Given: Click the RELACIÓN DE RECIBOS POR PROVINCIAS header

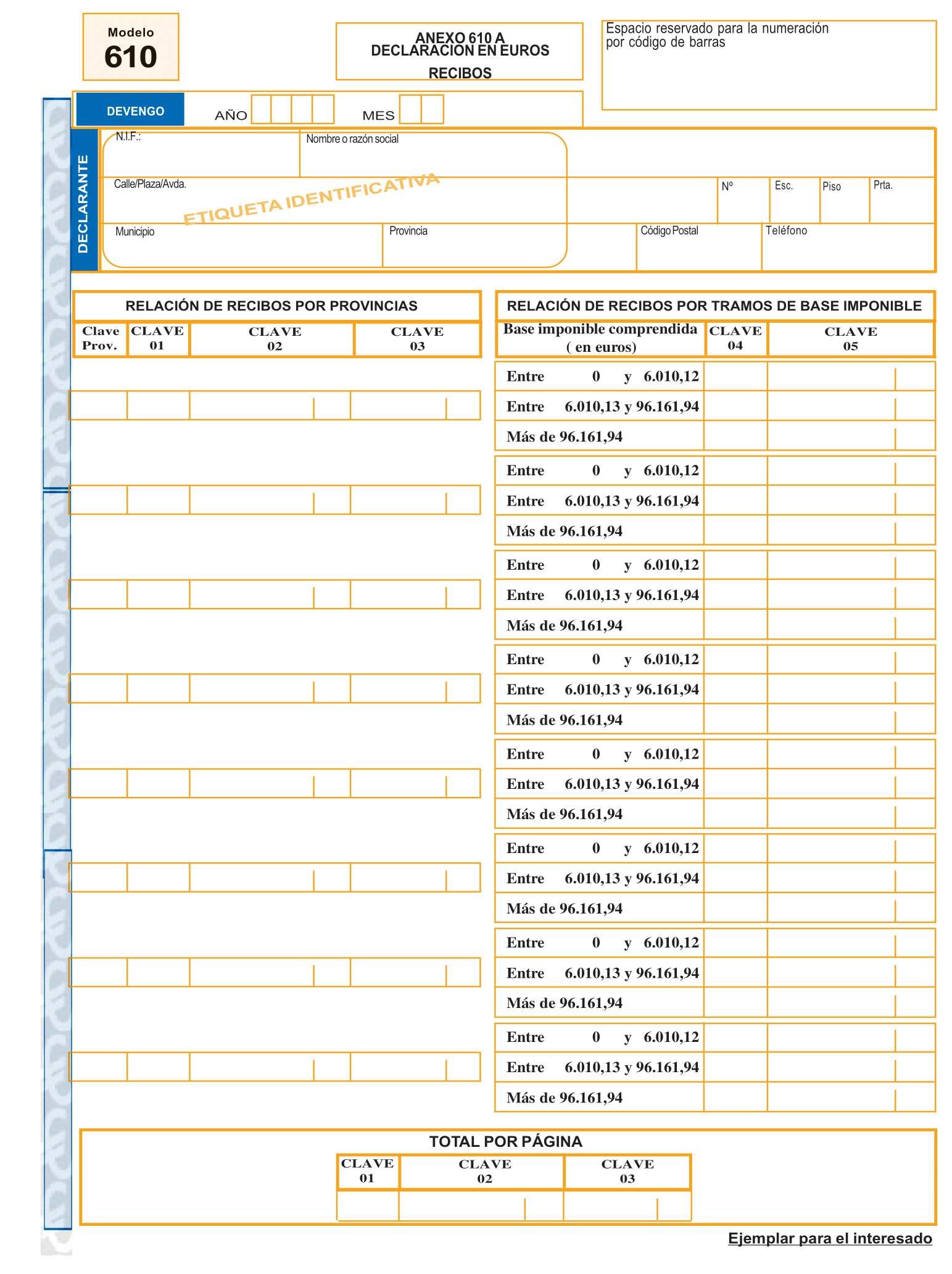Looking at the screenshot, I should coord(276,306).
